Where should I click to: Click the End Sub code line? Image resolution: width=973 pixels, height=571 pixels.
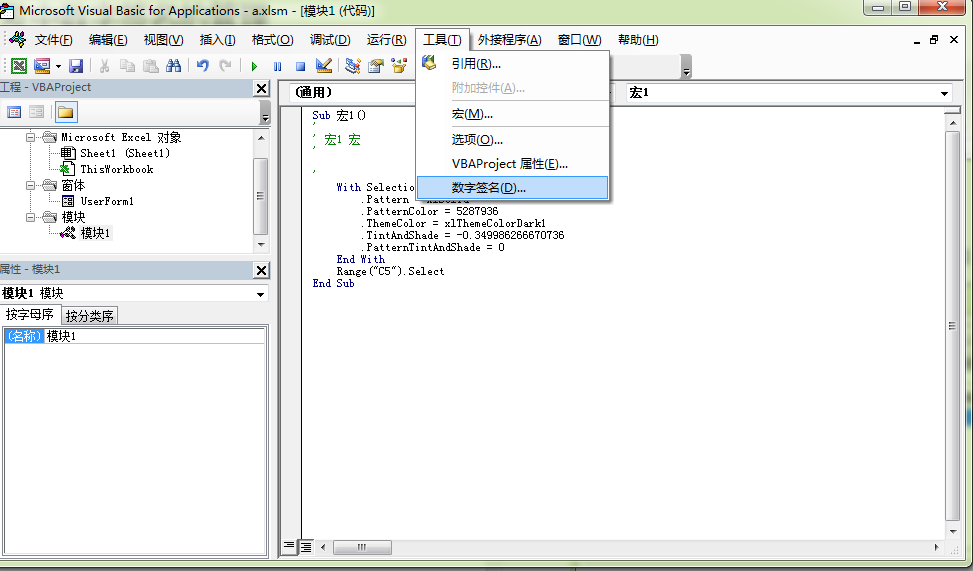[x=333, y=283]
